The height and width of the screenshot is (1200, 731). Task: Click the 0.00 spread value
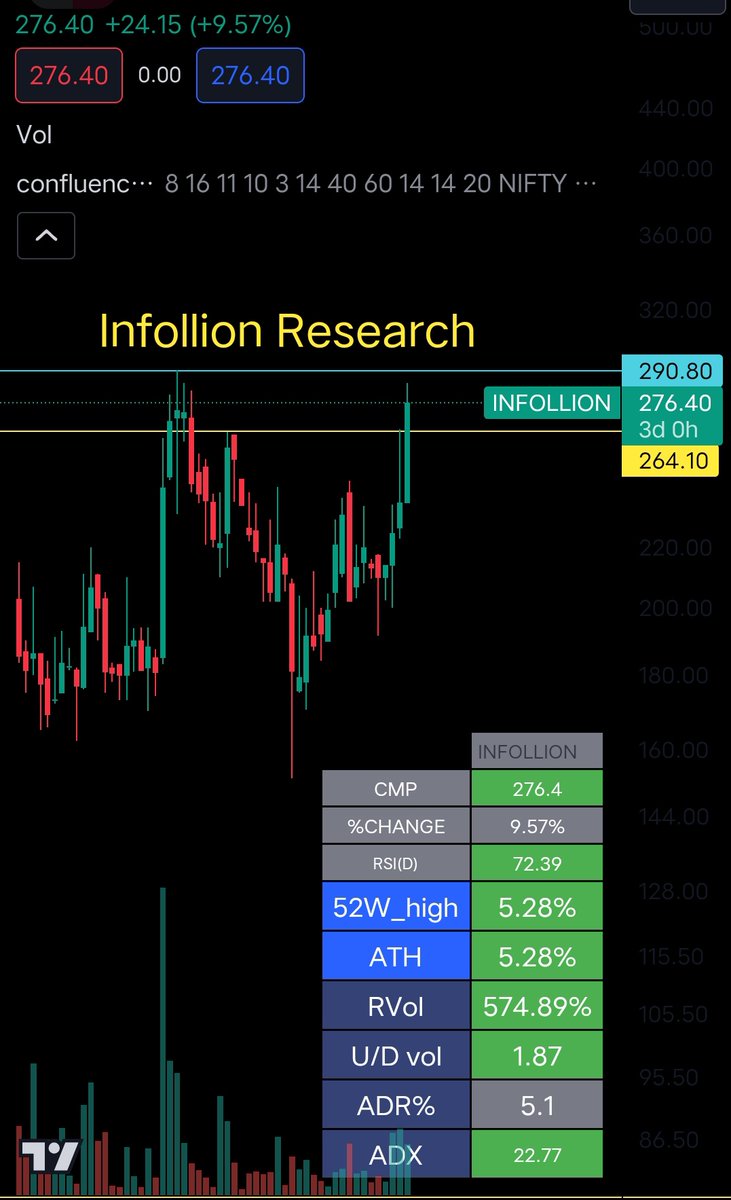pos(160,76)
